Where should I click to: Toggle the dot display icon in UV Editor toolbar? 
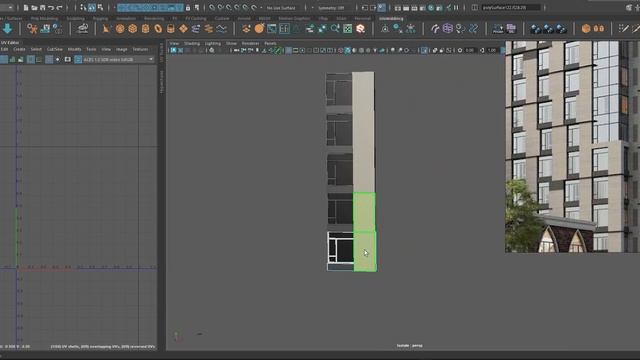58,60
